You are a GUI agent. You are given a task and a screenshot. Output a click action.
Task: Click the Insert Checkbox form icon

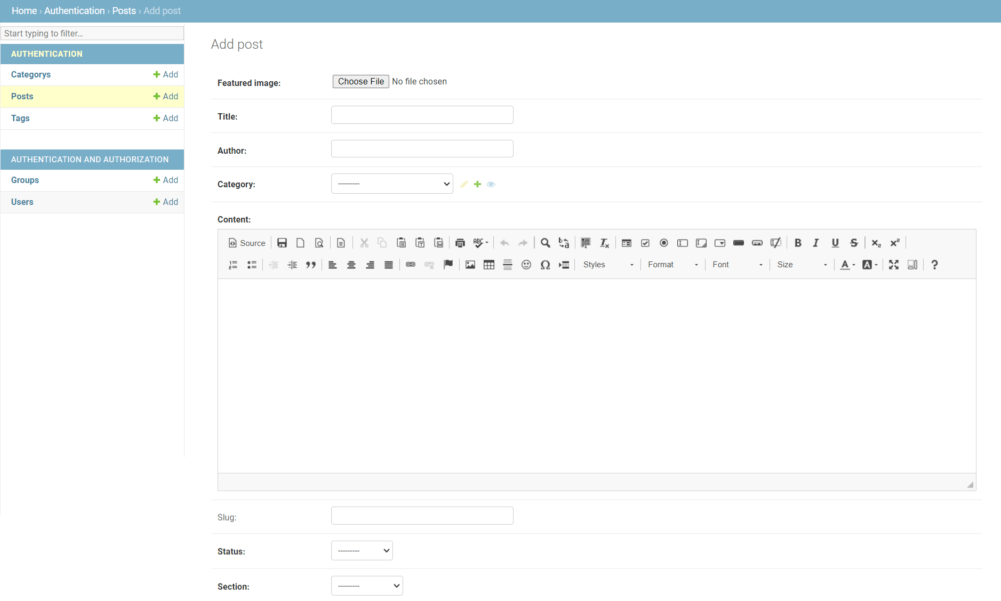(645, 243)
